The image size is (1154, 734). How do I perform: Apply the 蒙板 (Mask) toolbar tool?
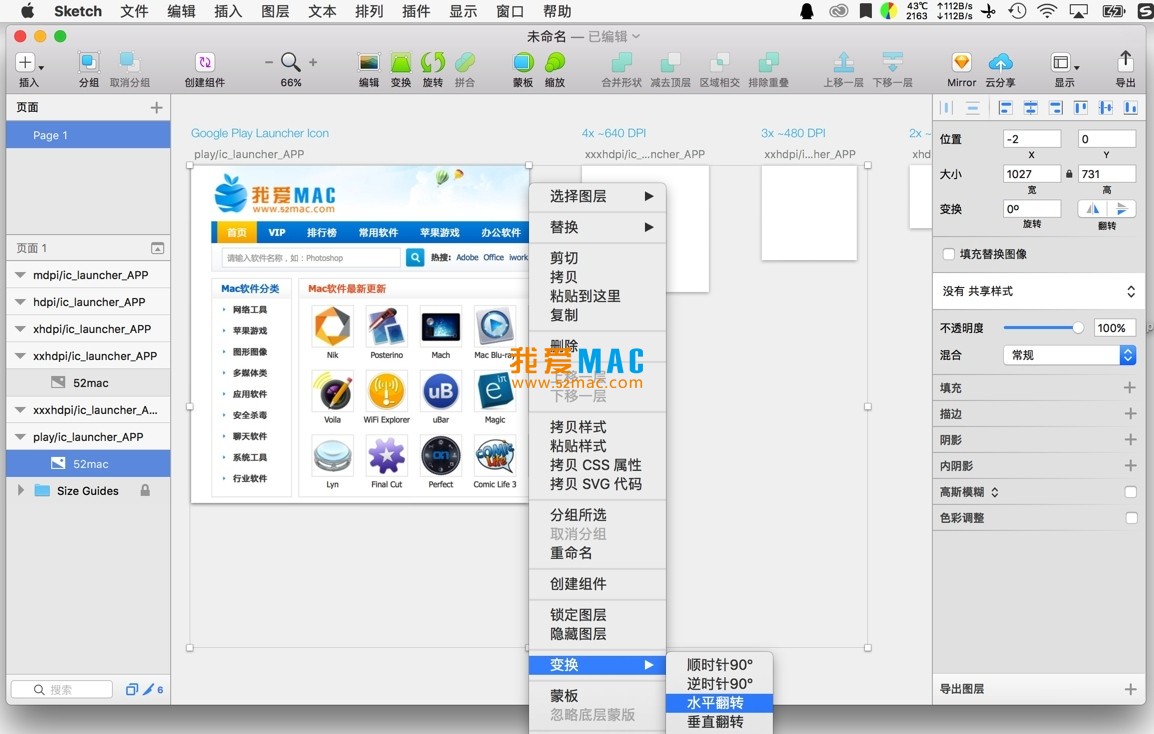pos(523,63)
